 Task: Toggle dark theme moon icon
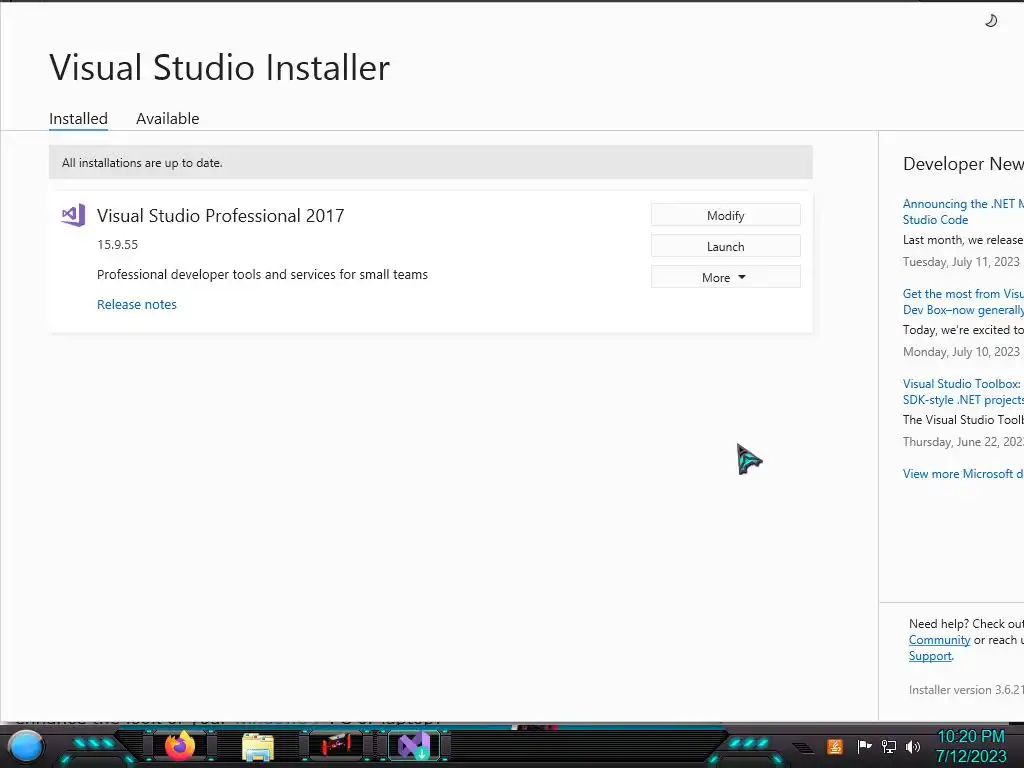pyautogui.click(x=991, y=21)
